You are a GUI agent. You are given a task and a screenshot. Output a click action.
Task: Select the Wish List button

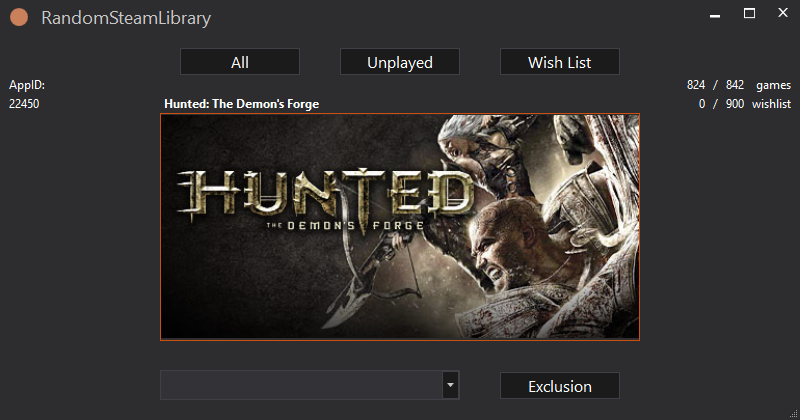click(x=559, y=62)
